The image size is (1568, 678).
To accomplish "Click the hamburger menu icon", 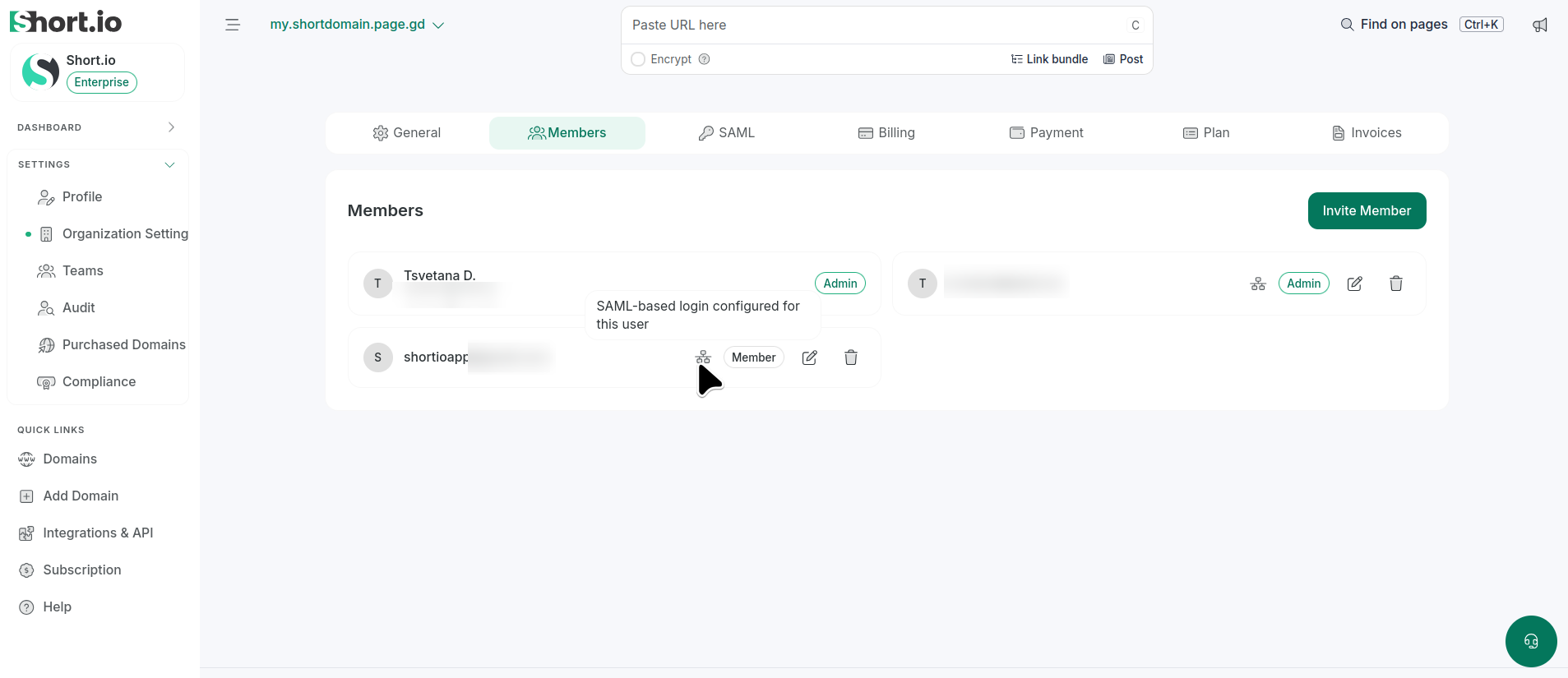I will coord(233,25).
